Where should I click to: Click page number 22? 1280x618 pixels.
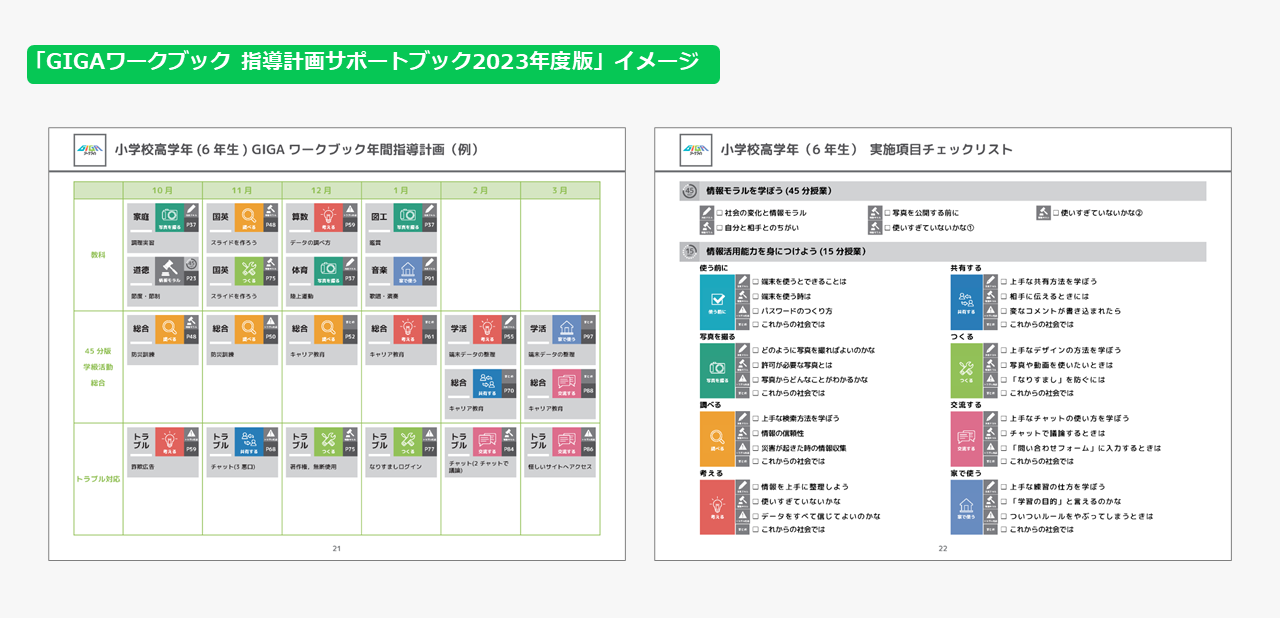pos(943,548)
